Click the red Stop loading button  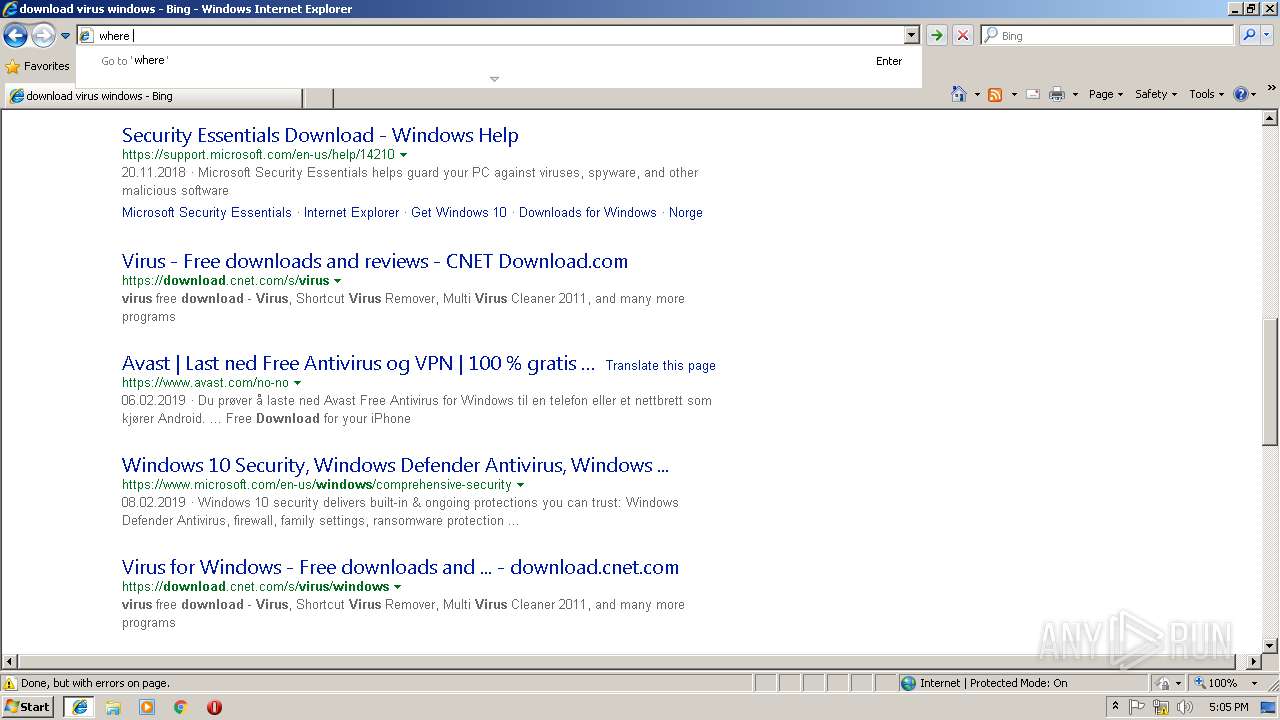962,35
